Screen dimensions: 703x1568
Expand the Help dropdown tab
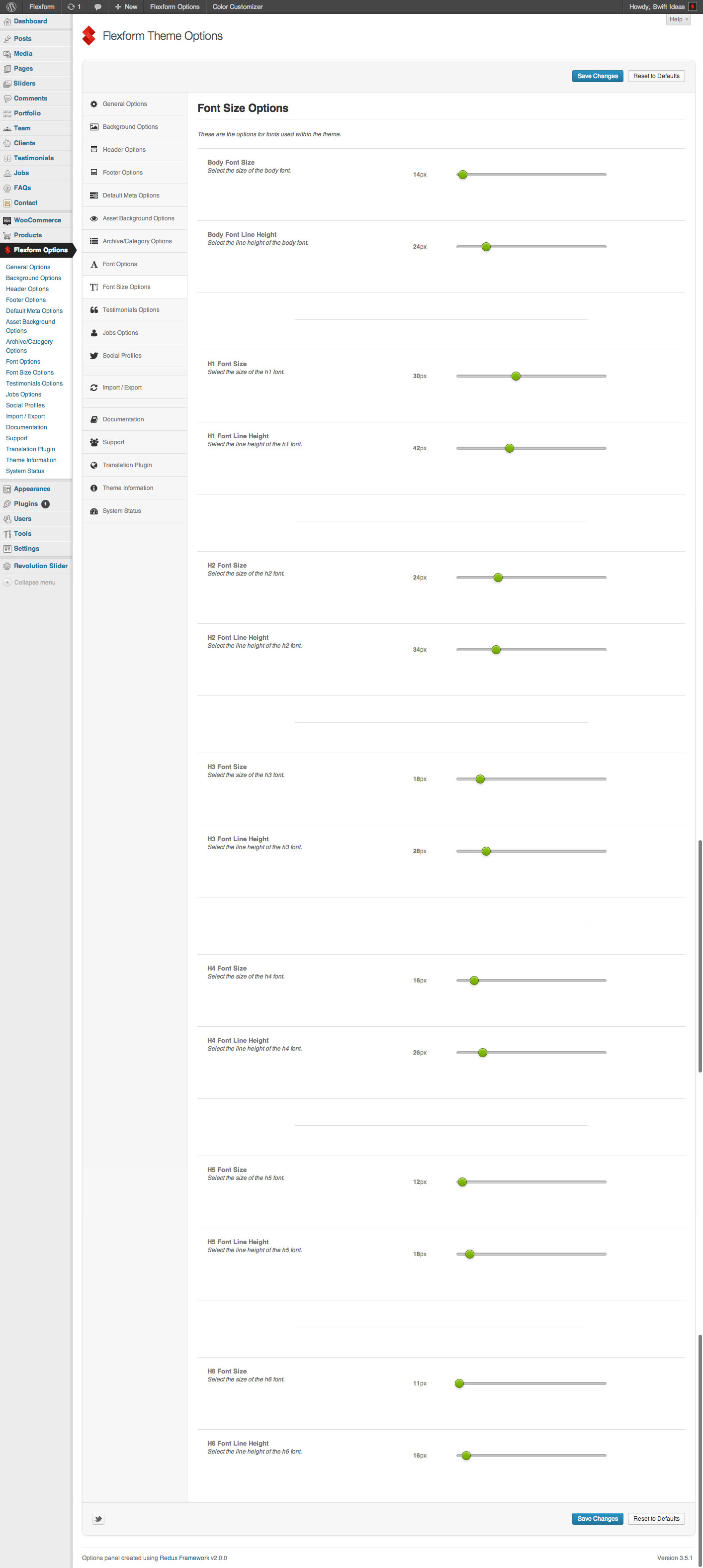coord(678,19)
